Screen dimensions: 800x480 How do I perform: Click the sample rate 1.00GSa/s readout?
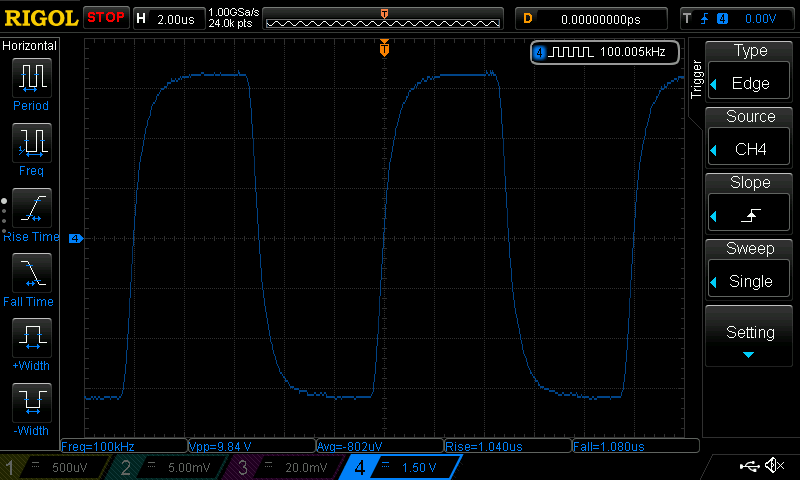pyautogui.click(x=234, y=12)
